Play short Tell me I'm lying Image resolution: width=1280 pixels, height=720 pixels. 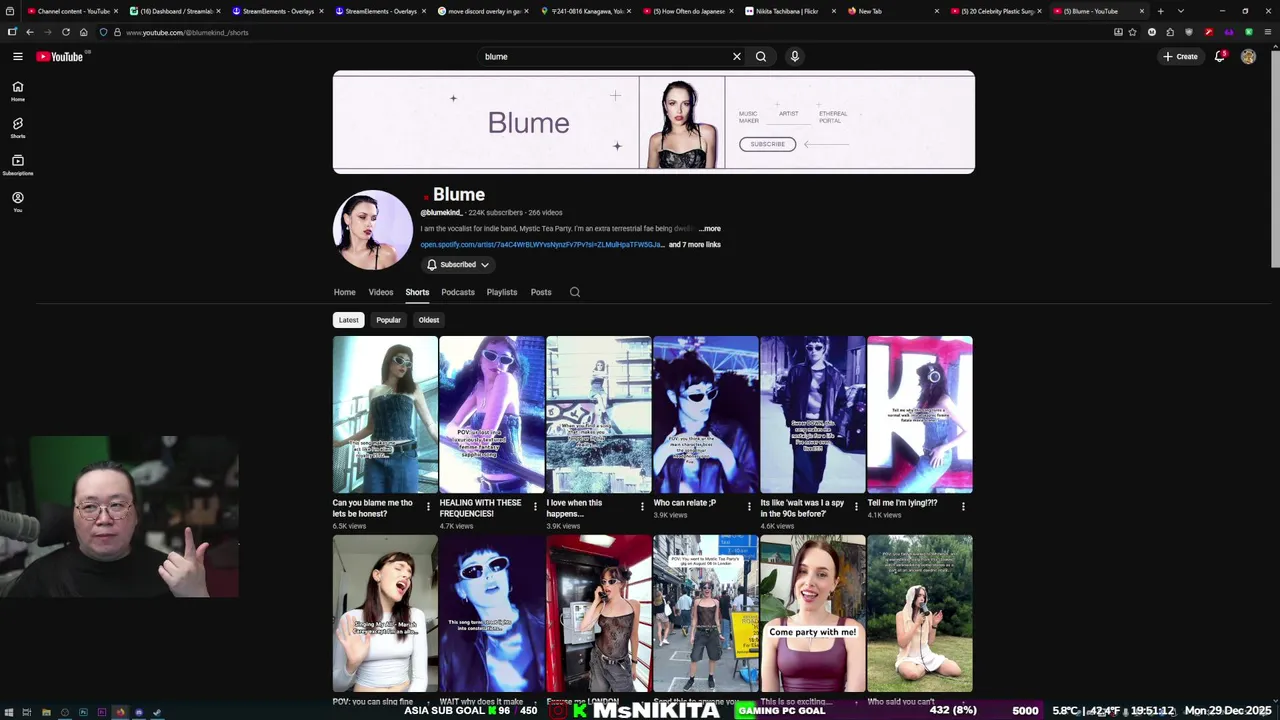(x=920, y=414)
